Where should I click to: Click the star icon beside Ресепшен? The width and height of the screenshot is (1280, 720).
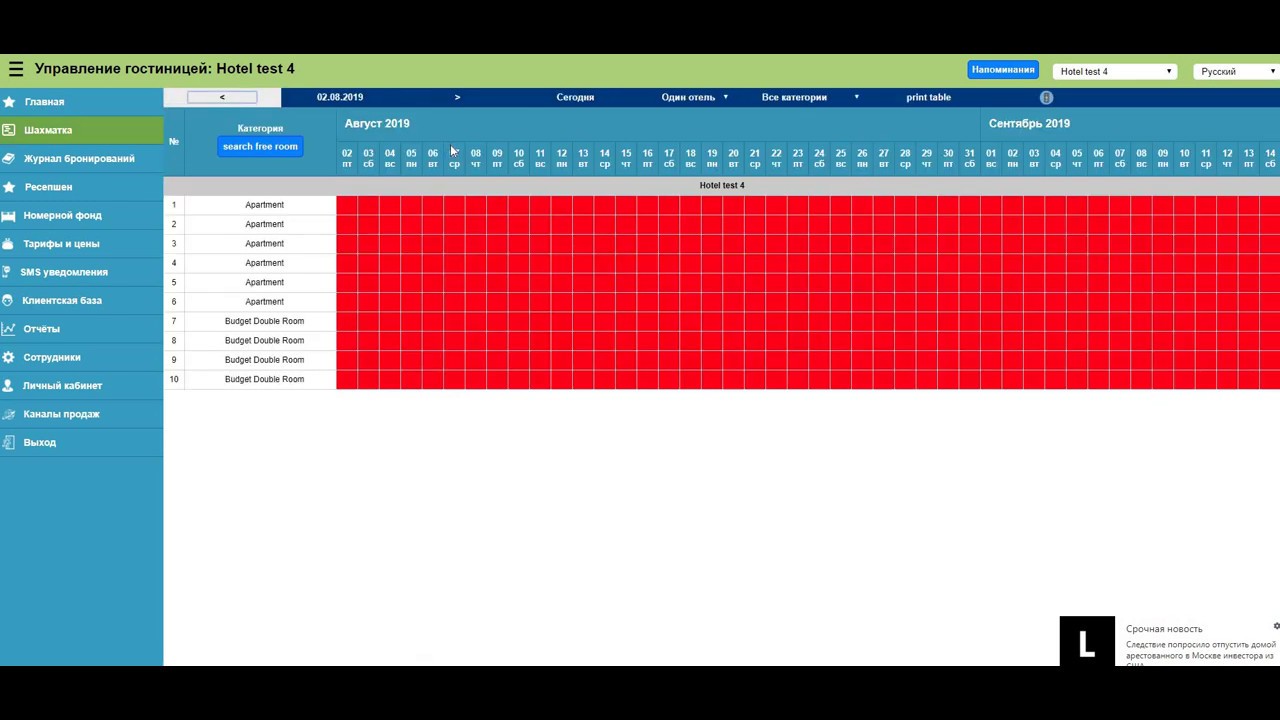point(9,187)
